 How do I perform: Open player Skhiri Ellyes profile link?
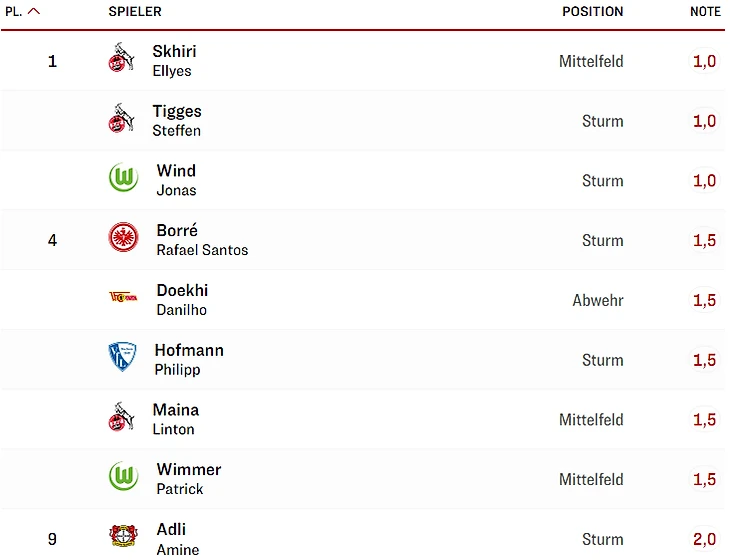pos(174,60)
